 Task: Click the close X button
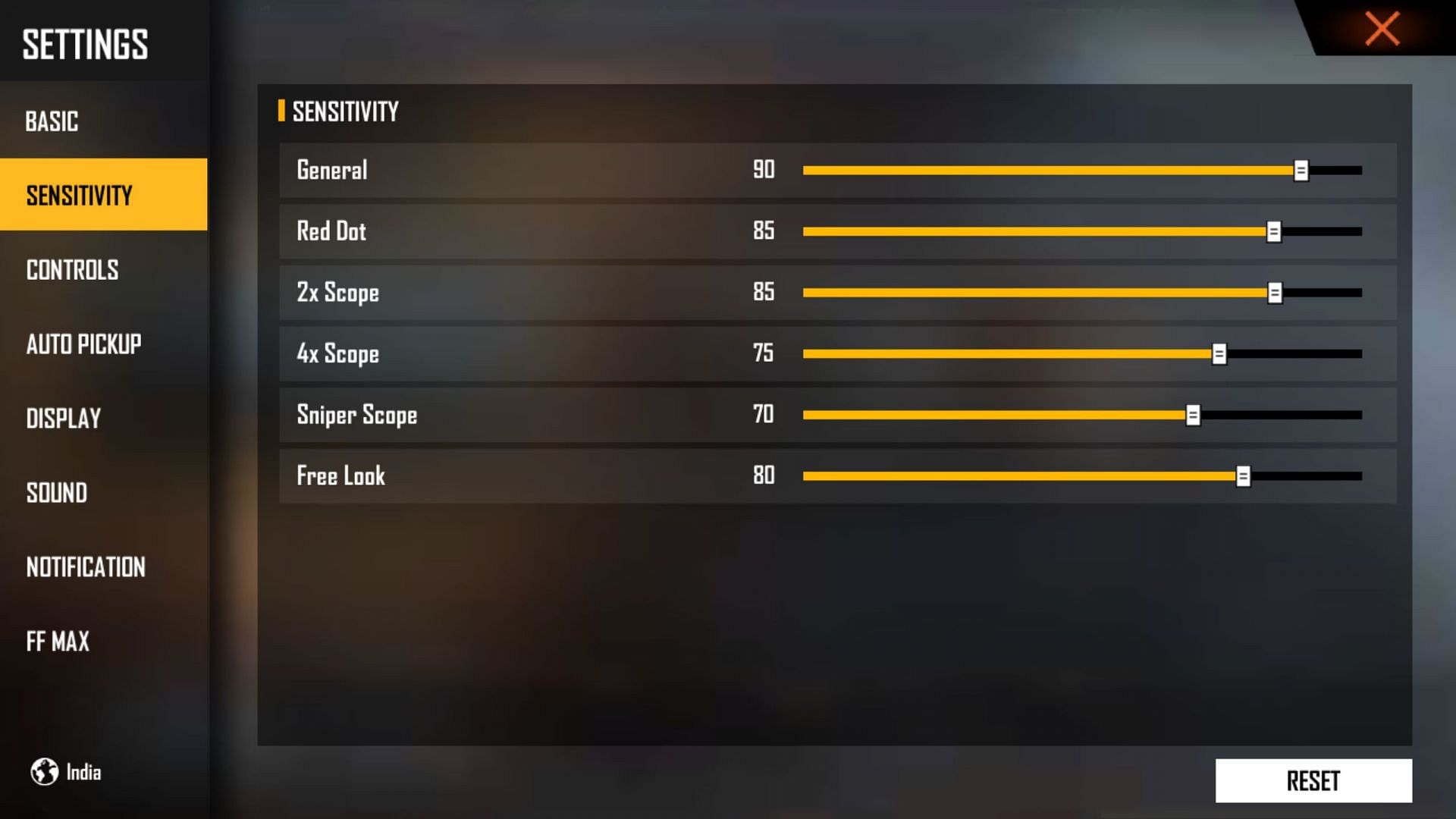[x=1382, y=28]
